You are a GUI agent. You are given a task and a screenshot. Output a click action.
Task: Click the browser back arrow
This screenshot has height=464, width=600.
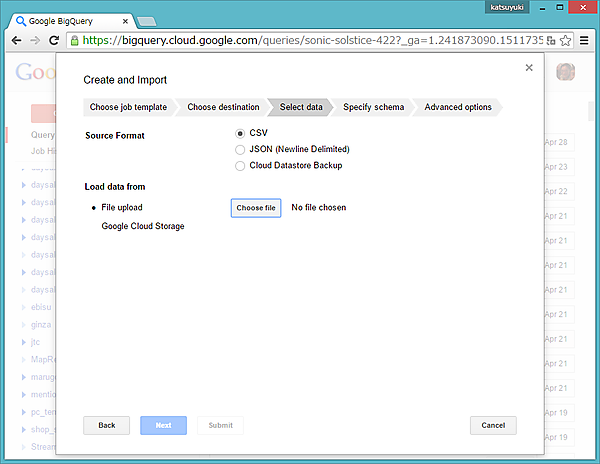tap(16, 40)
